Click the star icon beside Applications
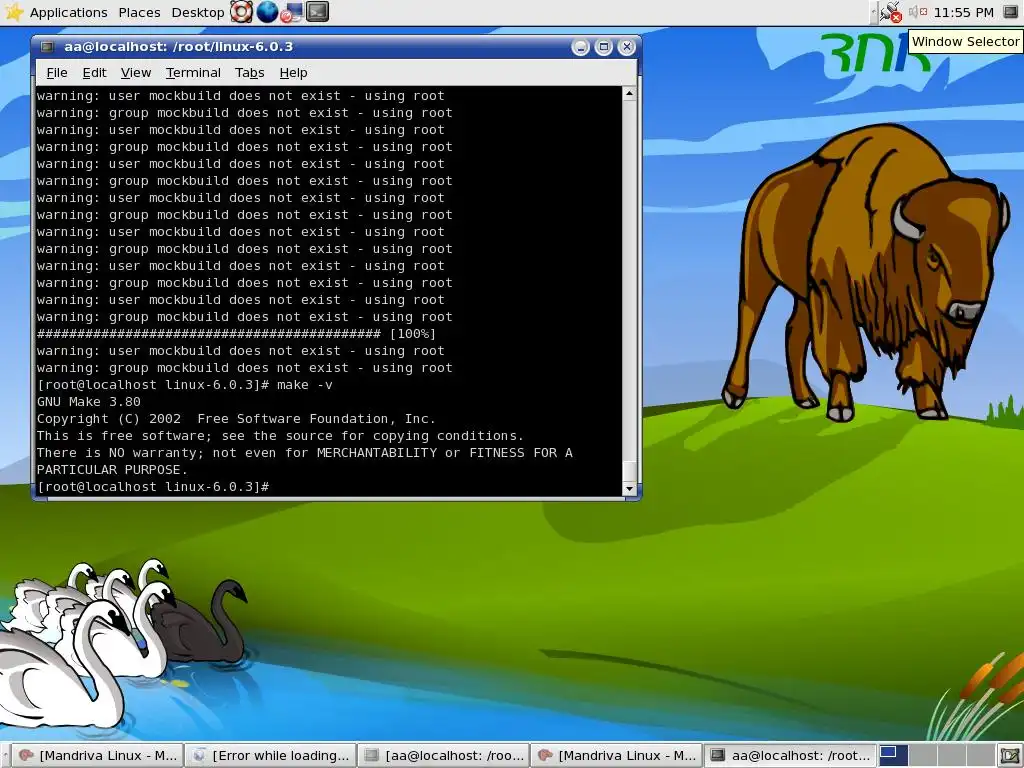Viewport: 1024px width, 768px height. tap(14, 12)
